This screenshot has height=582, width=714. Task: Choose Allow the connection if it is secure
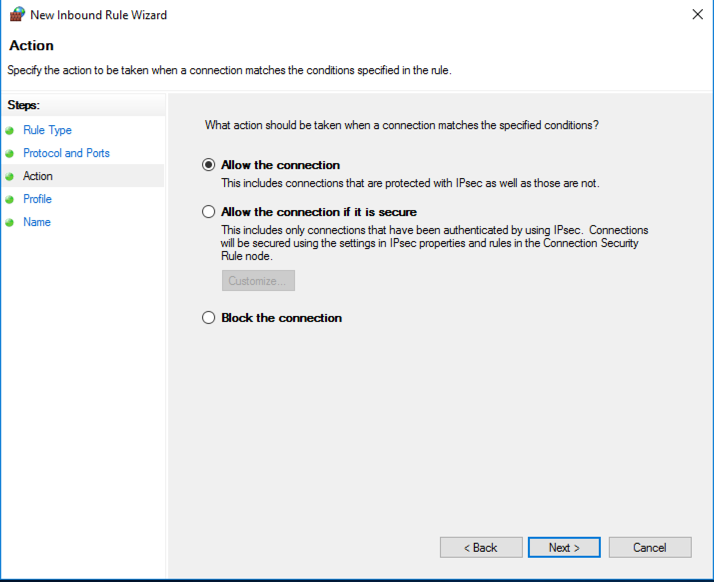(x=208, y=212)
